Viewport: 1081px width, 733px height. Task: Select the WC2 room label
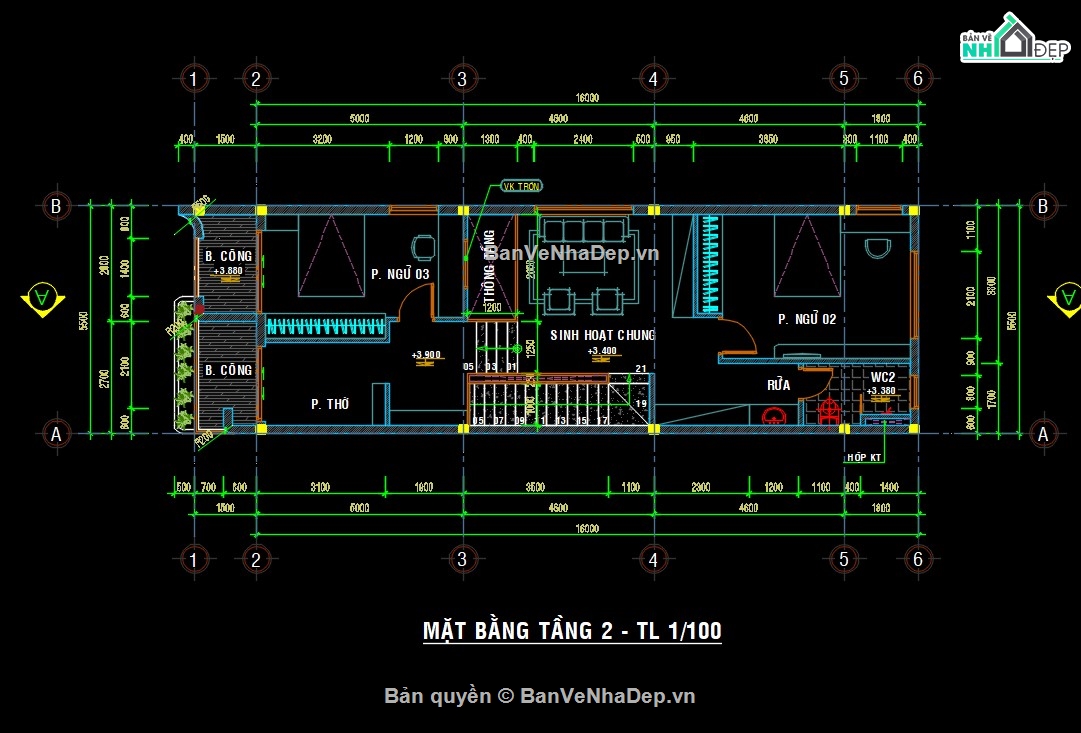882,377
